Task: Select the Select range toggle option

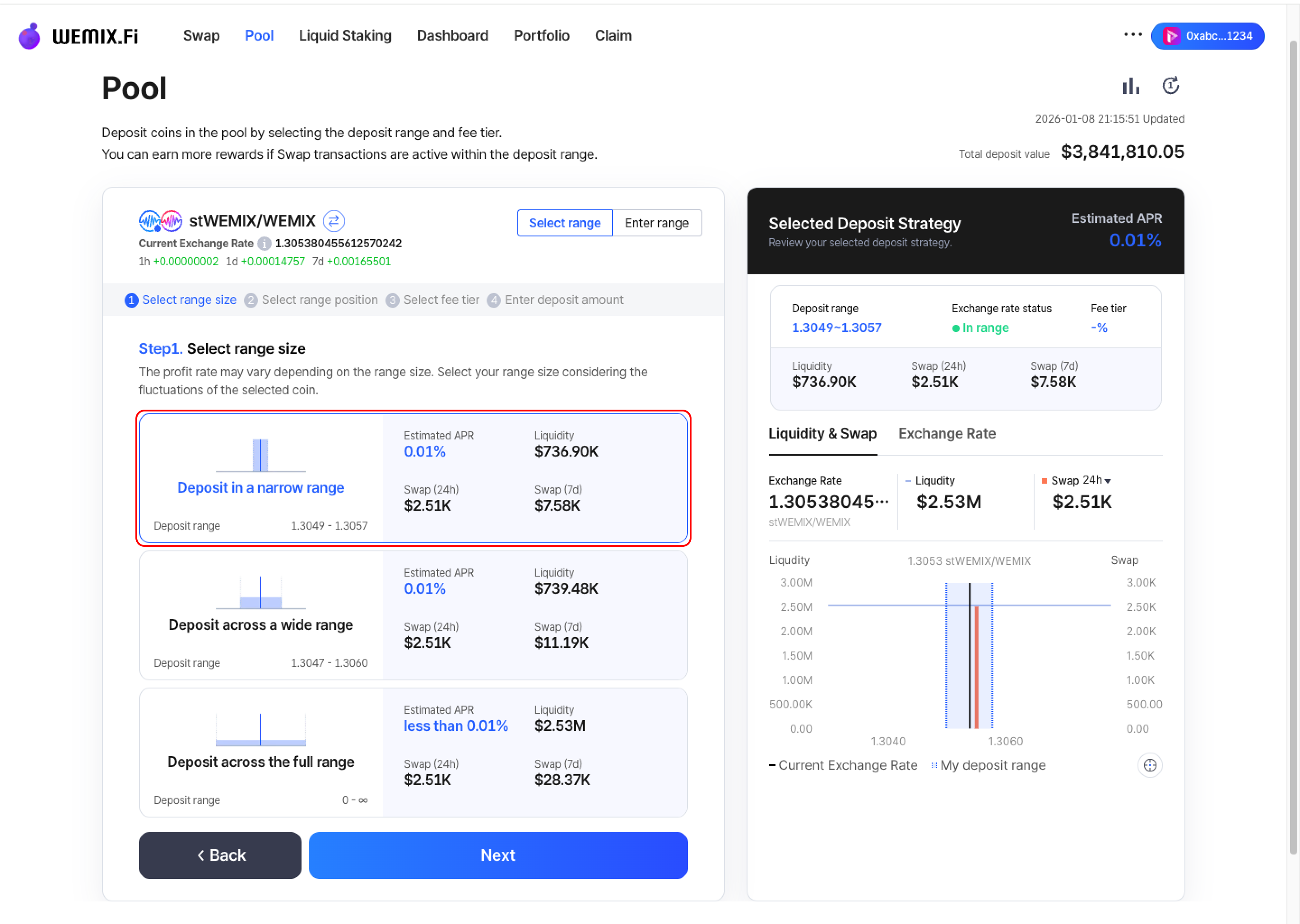Action: (564, 223)
